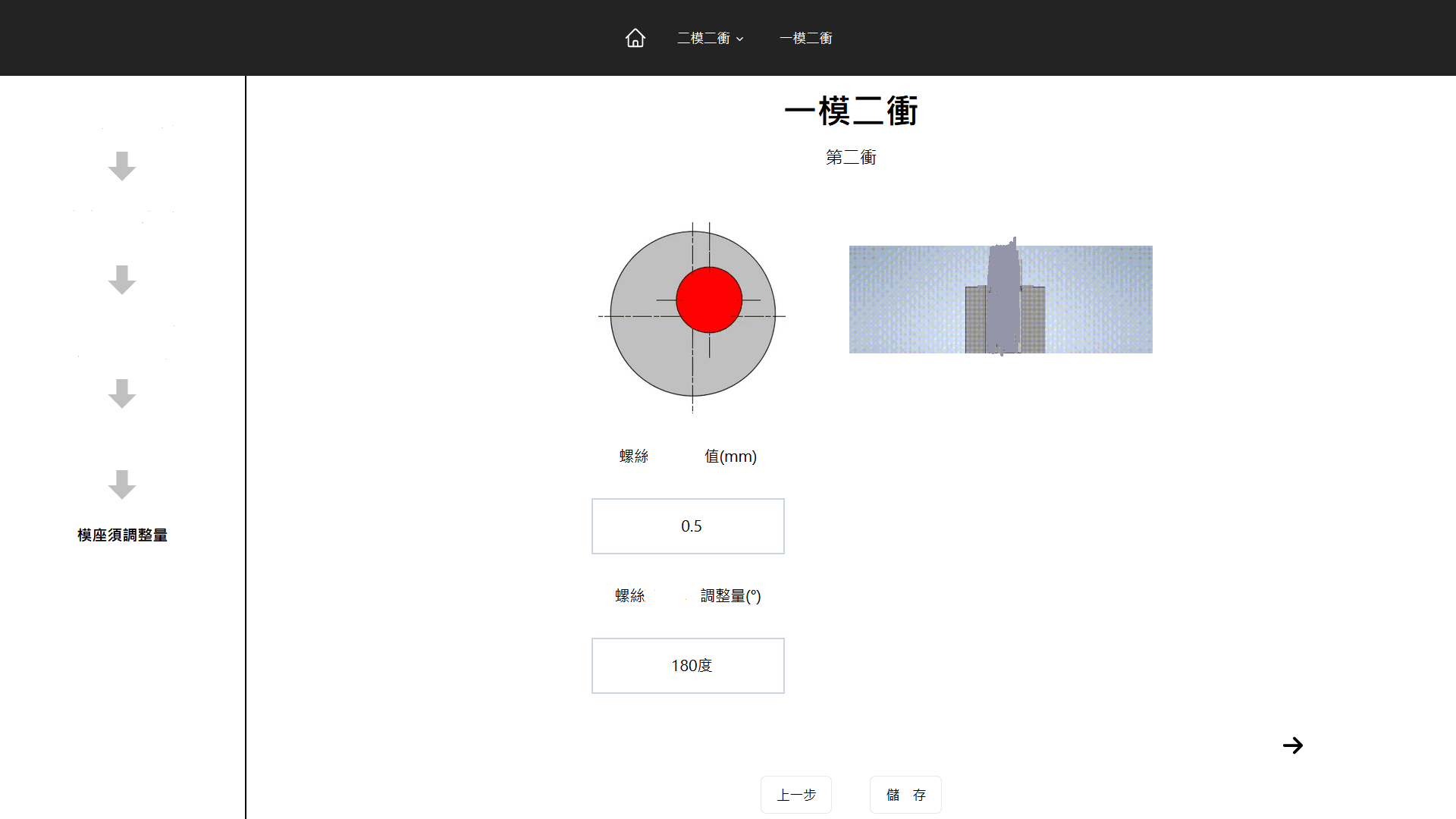
Task: Open the 二模二衝 dropdown menu
Action: pyautogui.click(x=711, y=38)
